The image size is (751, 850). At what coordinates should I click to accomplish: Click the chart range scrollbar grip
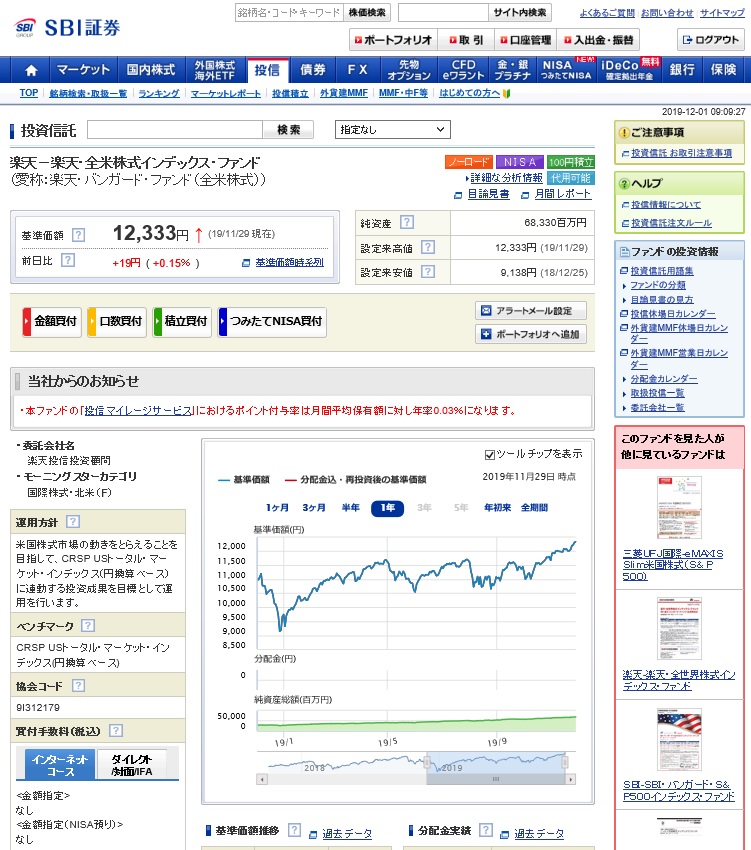click(x=496, y=780)
